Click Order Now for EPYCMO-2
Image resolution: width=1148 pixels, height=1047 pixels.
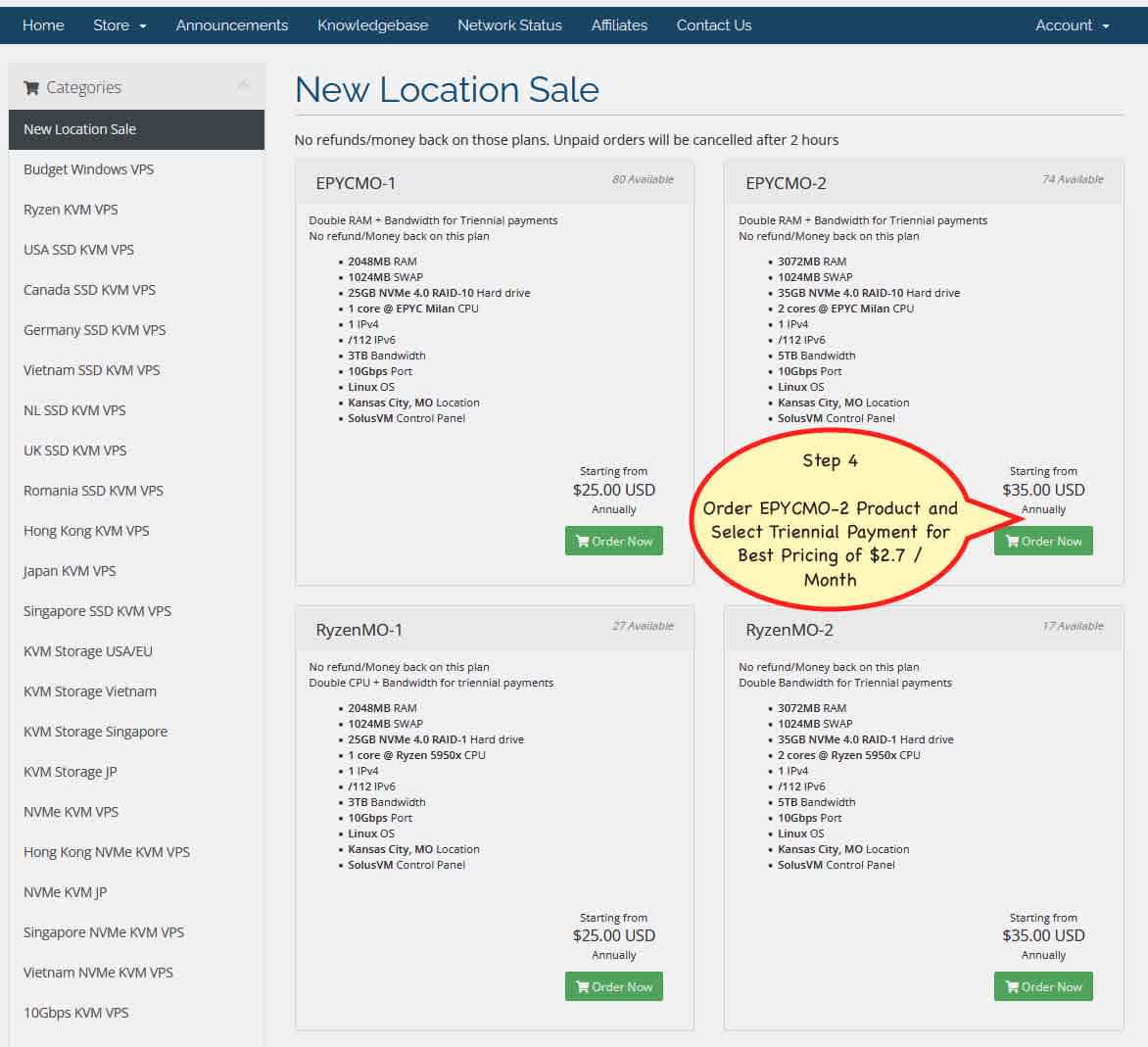coord(1043,541)
